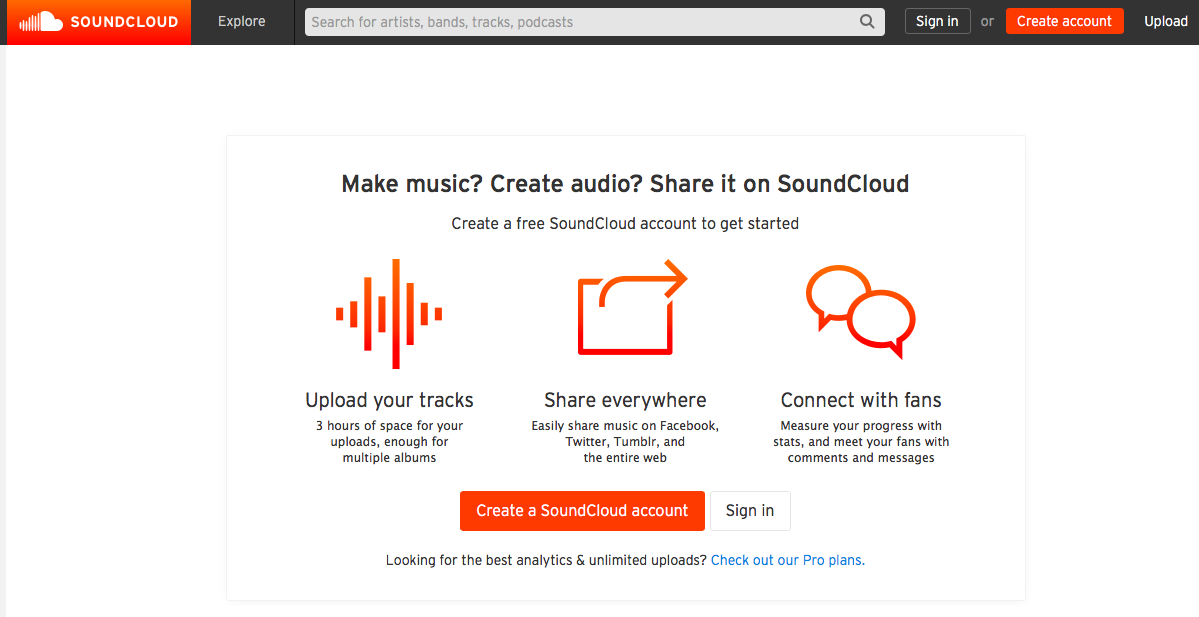This screenshot has height=617, width=1199.
Task: Focus the artists, bands, tracks search field
Action: [580, 21]
